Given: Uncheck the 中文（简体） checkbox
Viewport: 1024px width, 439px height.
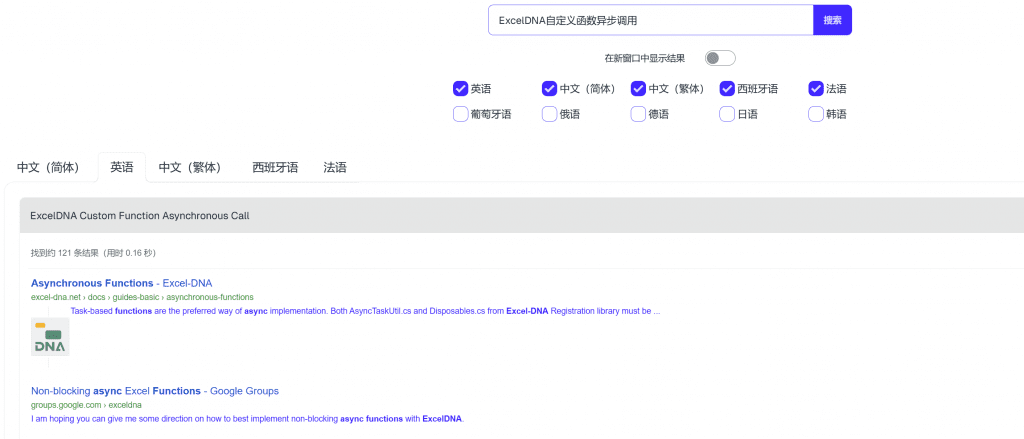Looking at the screenshot, I should tap(550, 89).
